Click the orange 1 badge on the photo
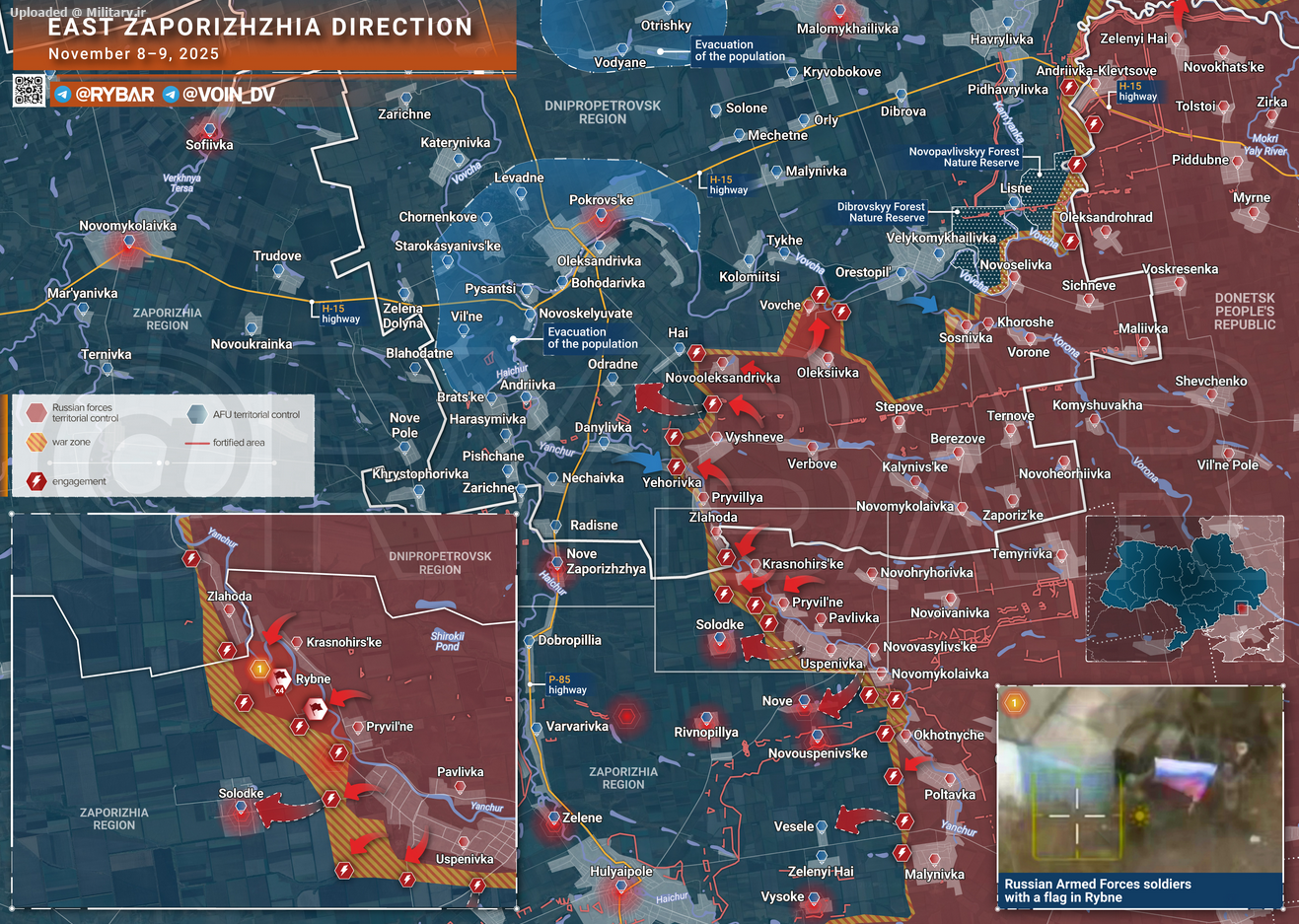 (x=1014, y=703)
